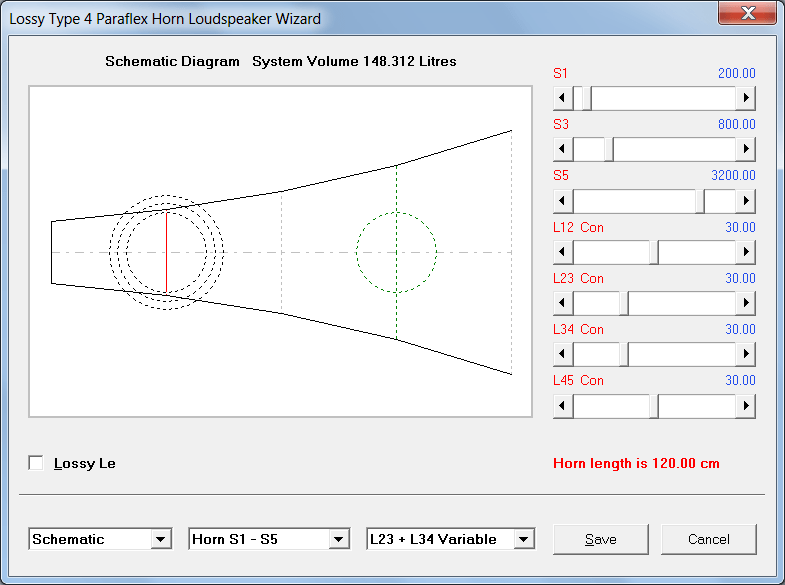
Task: Click the L23 Con label
Action: tap(578, 278)
